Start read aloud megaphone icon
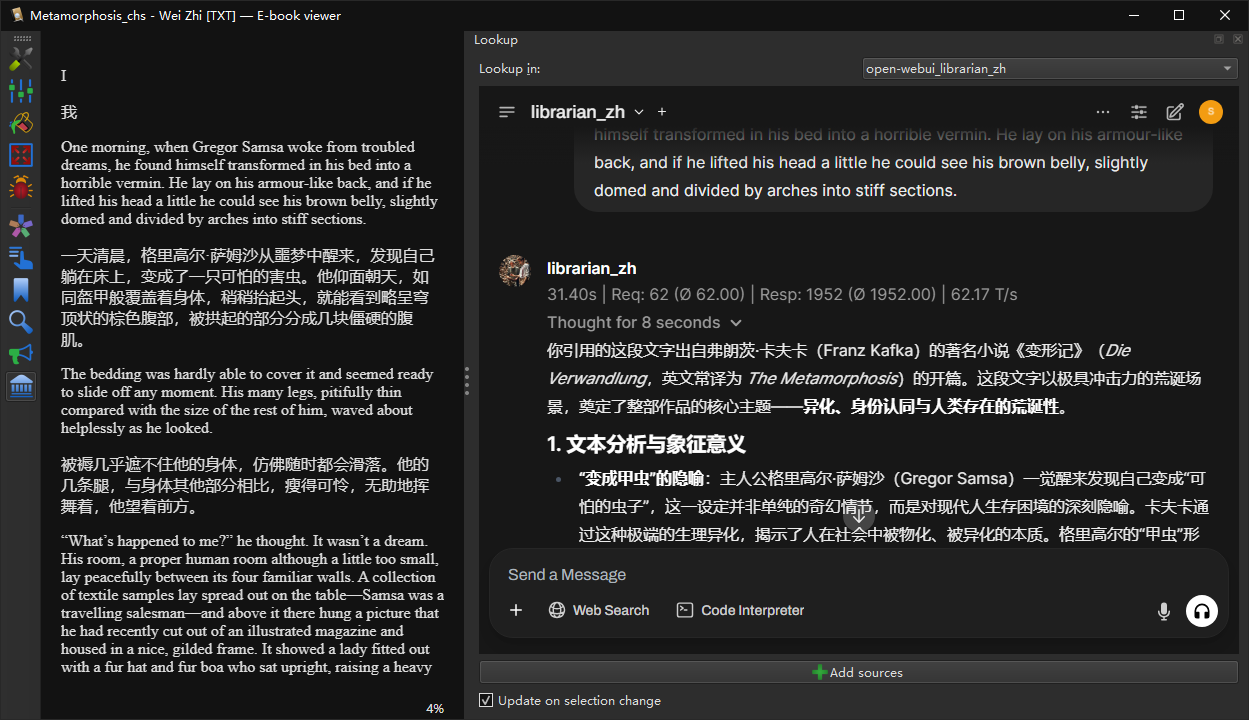 coord(21,354)
